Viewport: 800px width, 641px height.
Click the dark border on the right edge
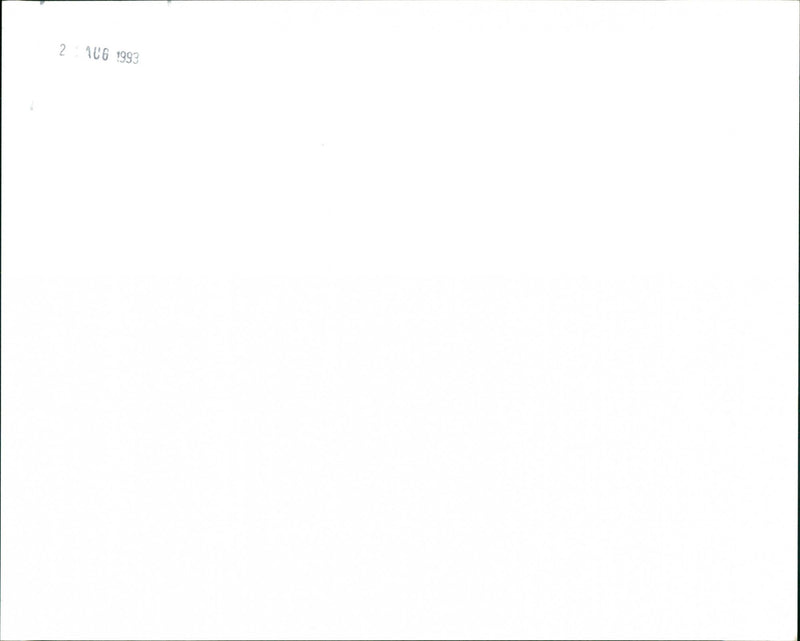[798, 320]
